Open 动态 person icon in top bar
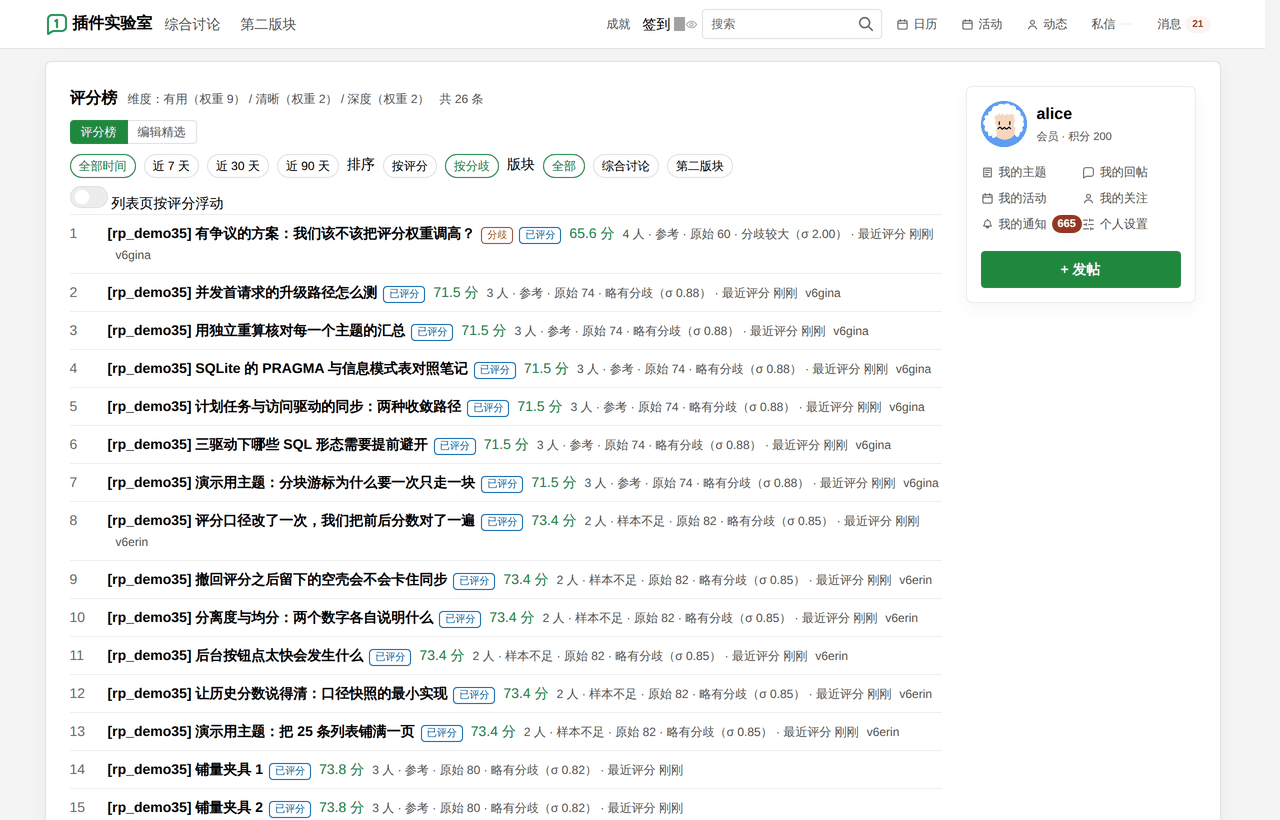 pos(1032,24)
